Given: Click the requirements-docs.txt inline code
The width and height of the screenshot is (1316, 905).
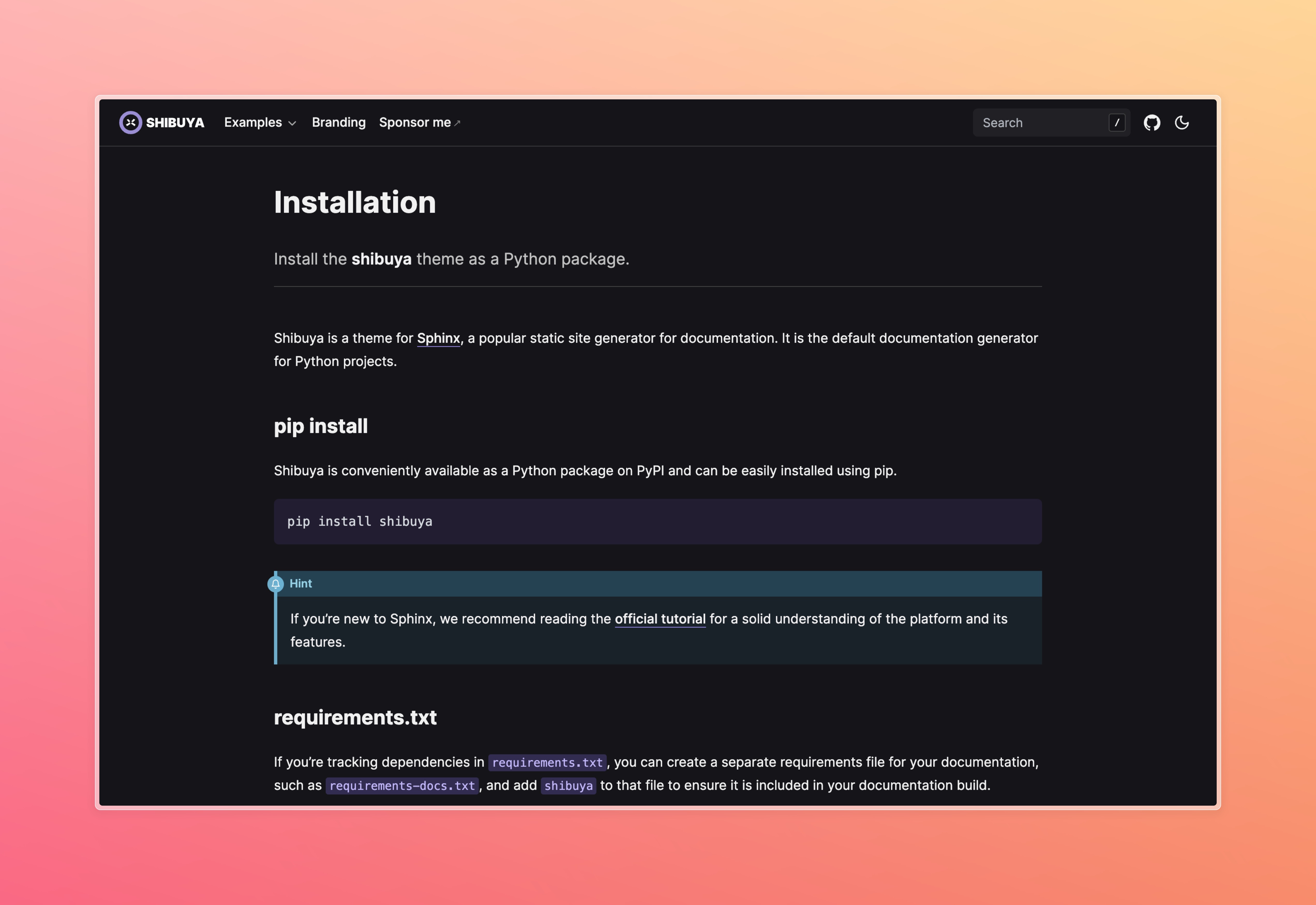Looking at the screenshot, I should [x=402, y=786].
